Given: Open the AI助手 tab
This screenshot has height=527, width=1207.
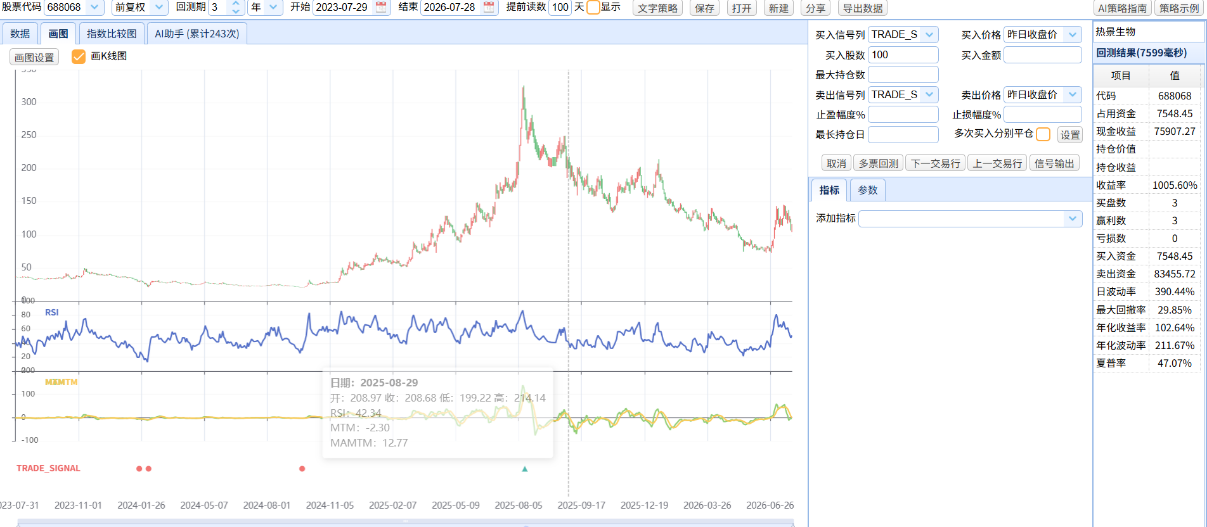Looking at the screenshot, I should [x=197, y=33].
